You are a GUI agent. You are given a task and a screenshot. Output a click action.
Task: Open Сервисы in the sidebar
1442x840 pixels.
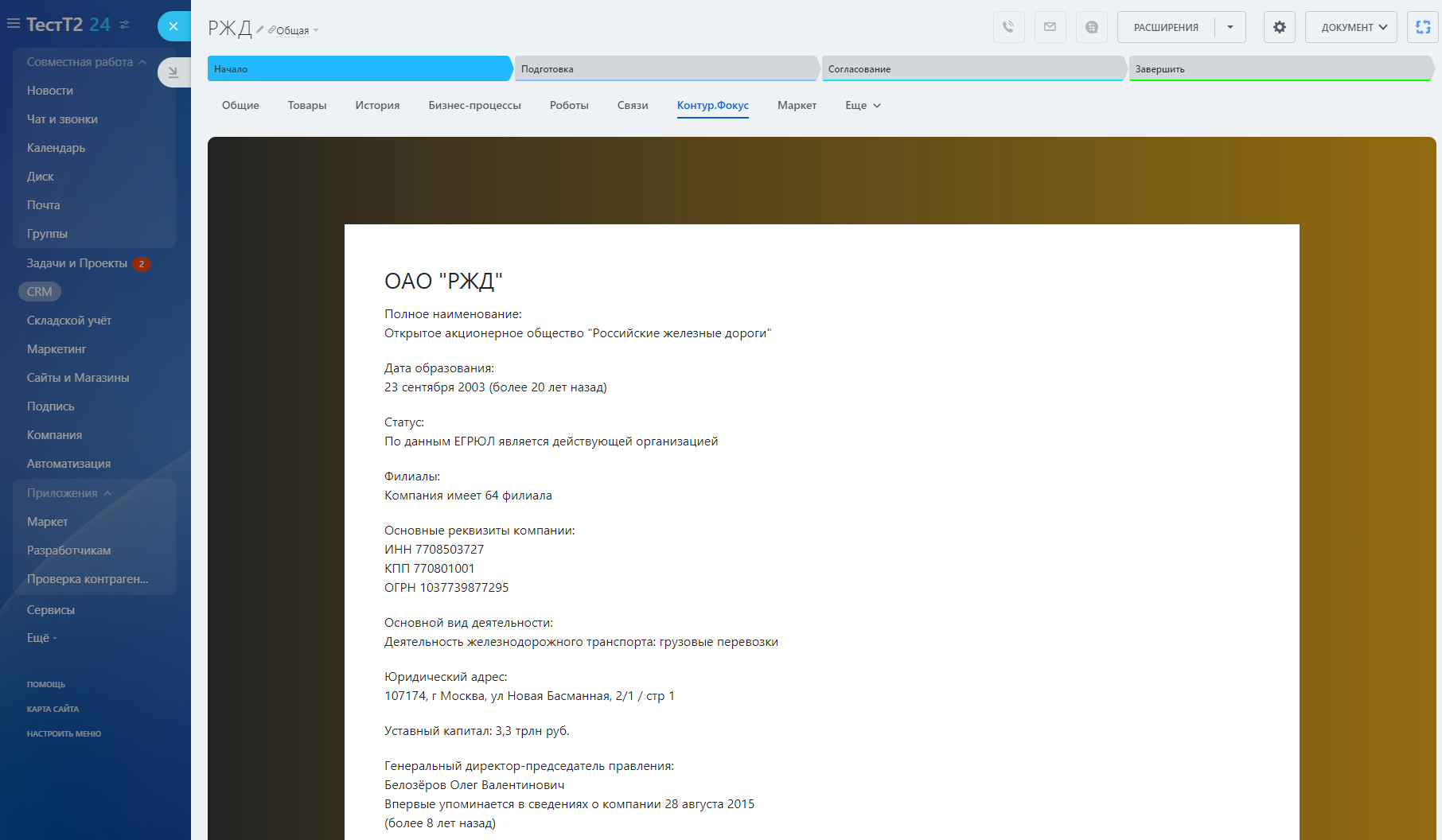(x=51, y=610)
